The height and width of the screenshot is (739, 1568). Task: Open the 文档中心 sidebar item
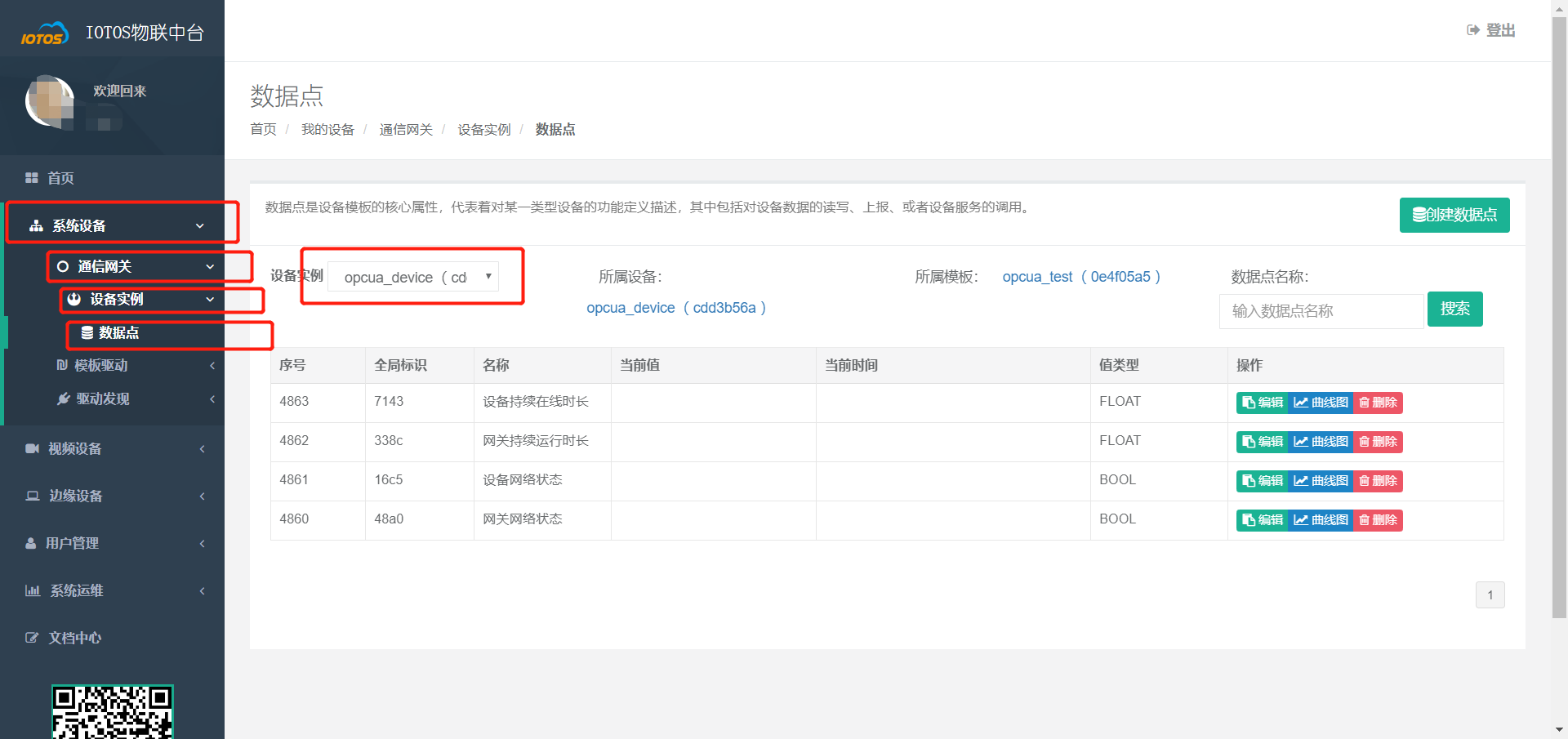pos(74,639)
